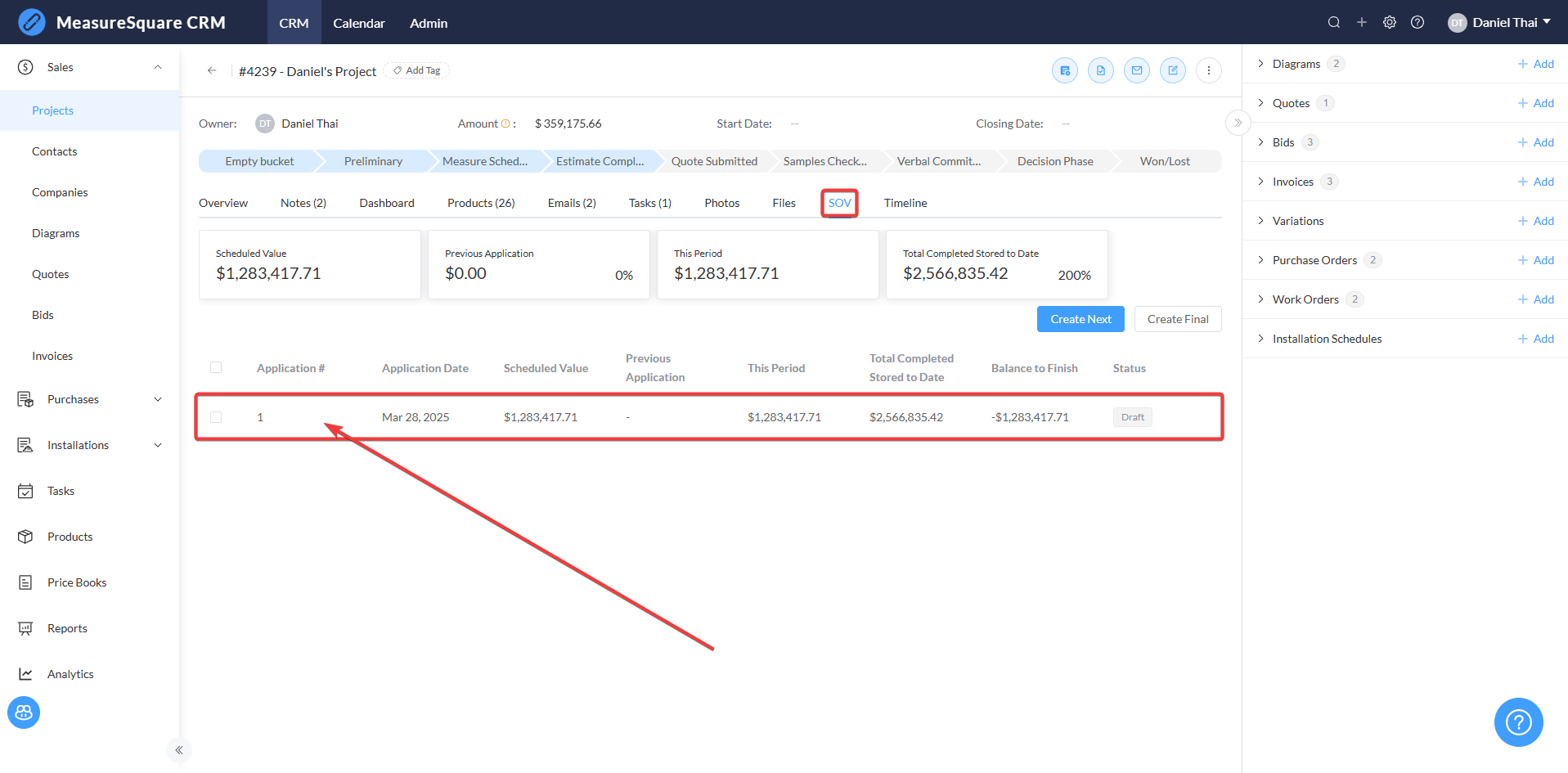1568x773 pixels.
Task: Click the Reports presentation icon in sidebar
Action: [25, 628]
